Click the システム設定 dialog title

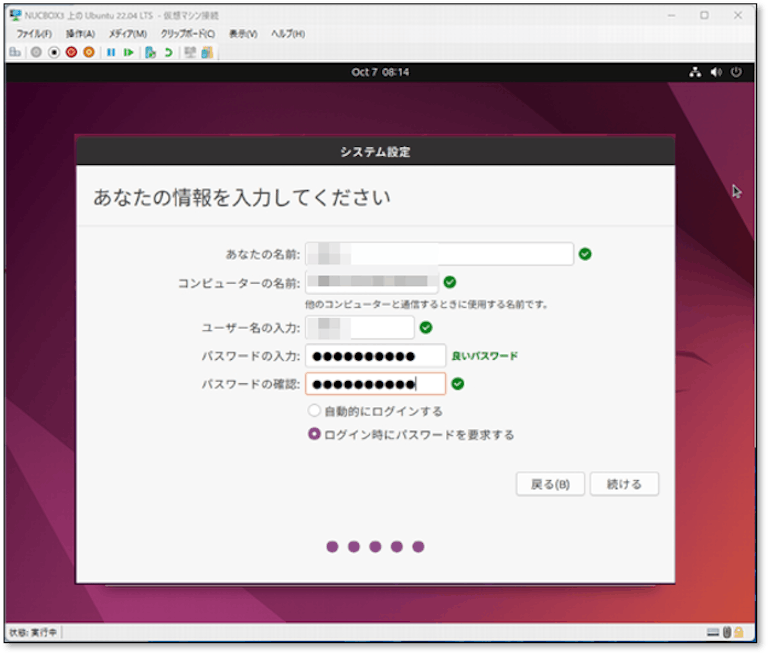375,152
